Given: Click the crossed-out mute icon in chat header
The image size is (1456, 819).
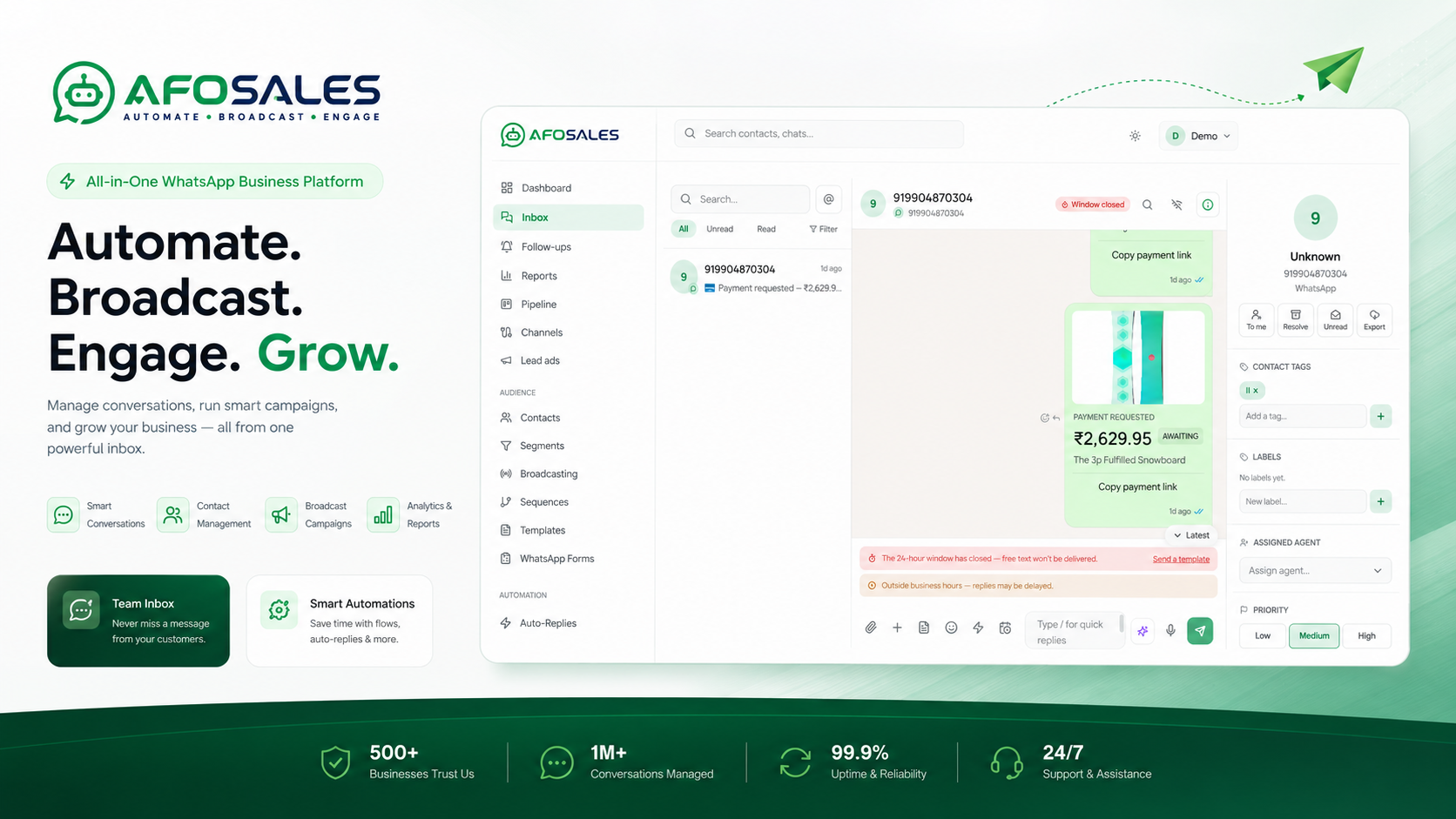Looking at the screenshot, I should 1177,205.
